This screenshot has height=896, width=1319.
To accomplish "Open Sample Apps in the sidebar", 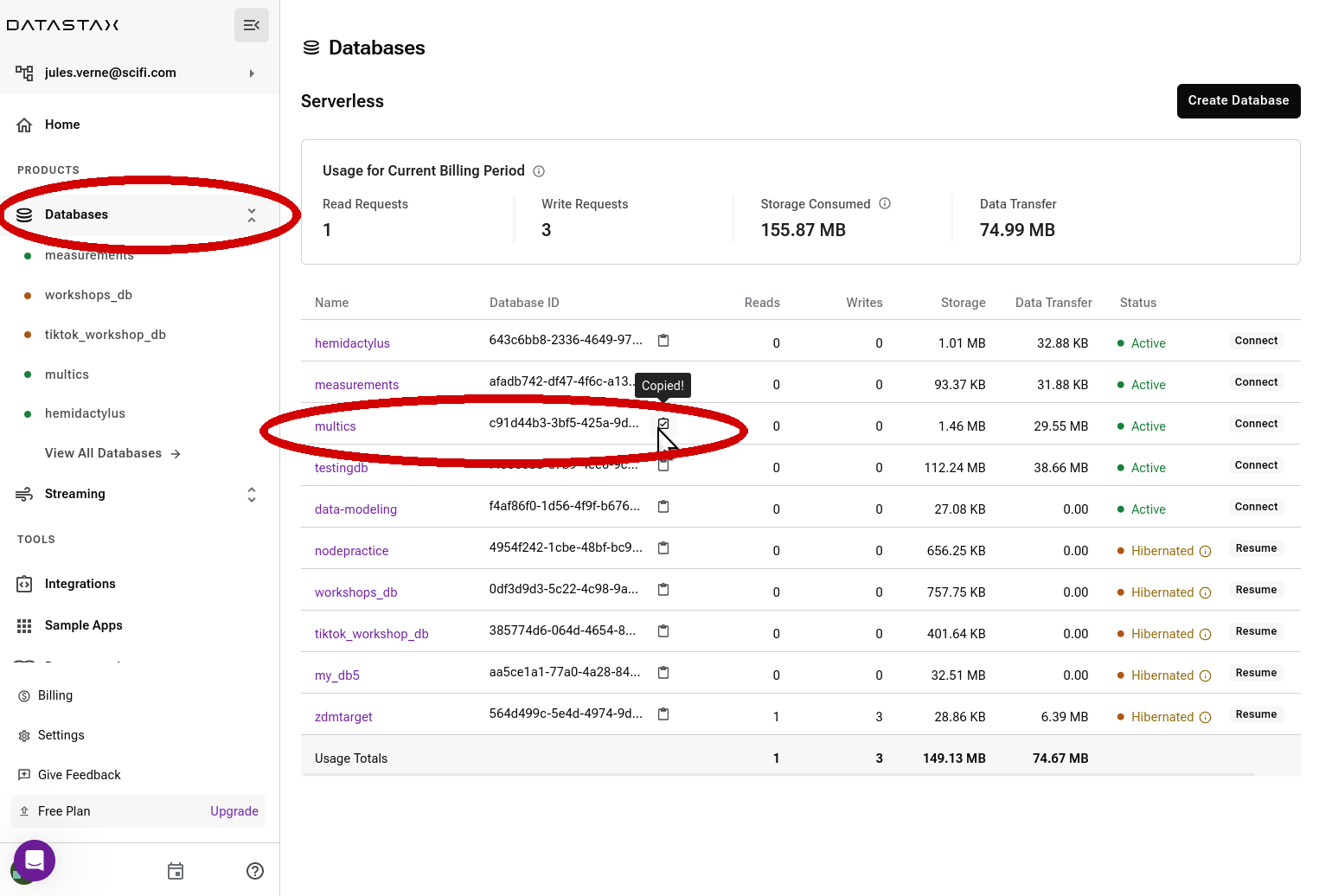I will [84, 625].
